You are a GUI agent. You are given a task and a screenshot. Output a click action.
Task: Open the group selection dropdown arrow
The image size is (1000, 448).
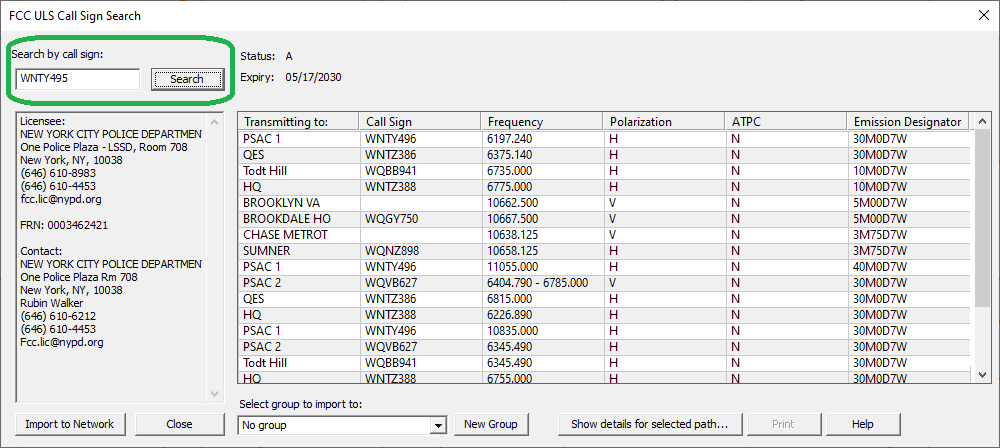[x=437, y=425]
